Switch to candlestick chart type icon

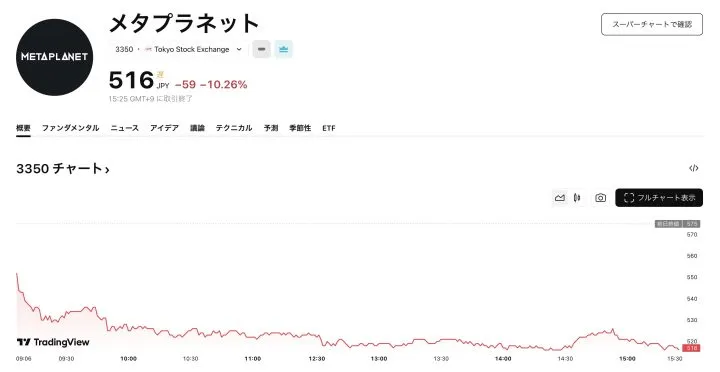pos(577,198)
